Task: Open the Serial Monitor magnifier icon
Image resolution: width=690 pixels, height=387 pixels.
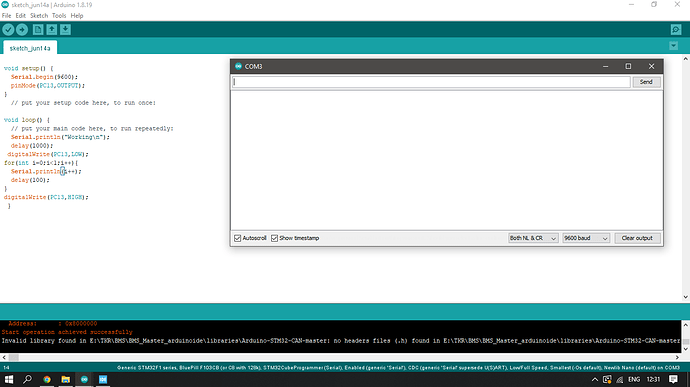Action: (x=676, y=29)
